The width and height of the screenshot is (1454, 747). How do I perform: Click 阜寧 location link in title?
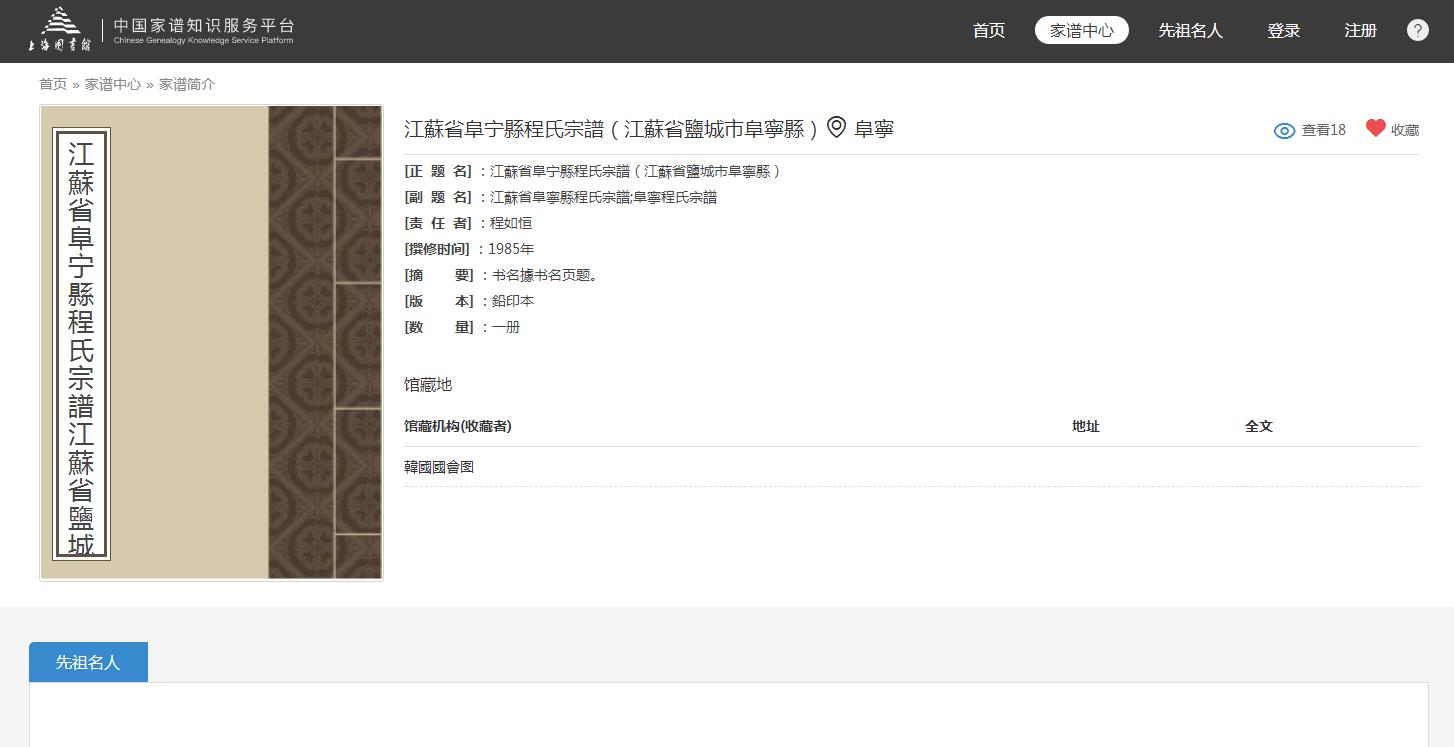click(x=874, y=128)
